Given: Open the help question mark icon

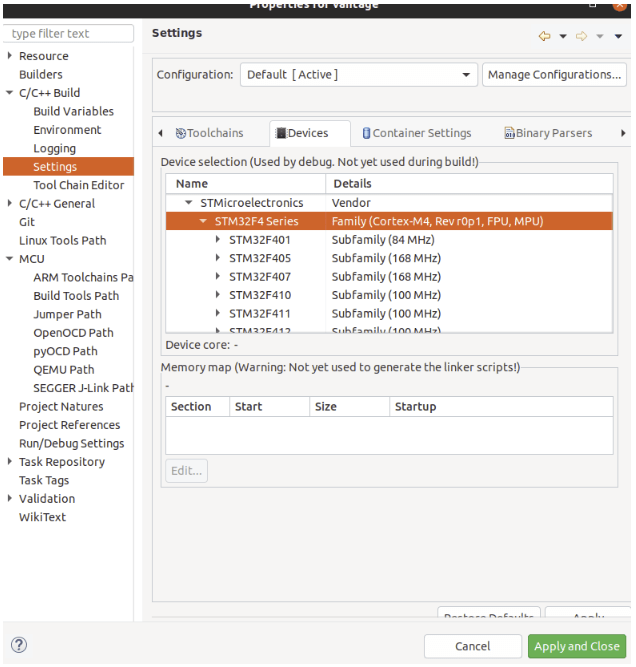Looking at the screenshot, I should point(18,646).
